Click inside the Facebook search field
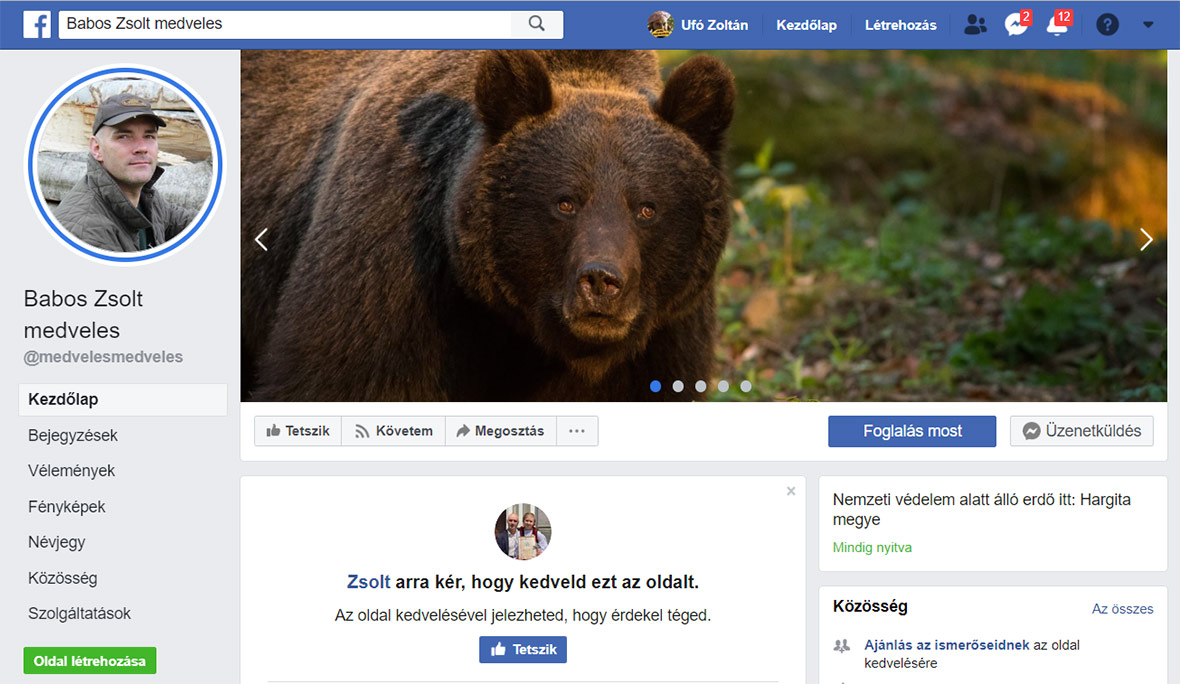The width and height of the screenshot is (1180, 684). coord(285,24)
